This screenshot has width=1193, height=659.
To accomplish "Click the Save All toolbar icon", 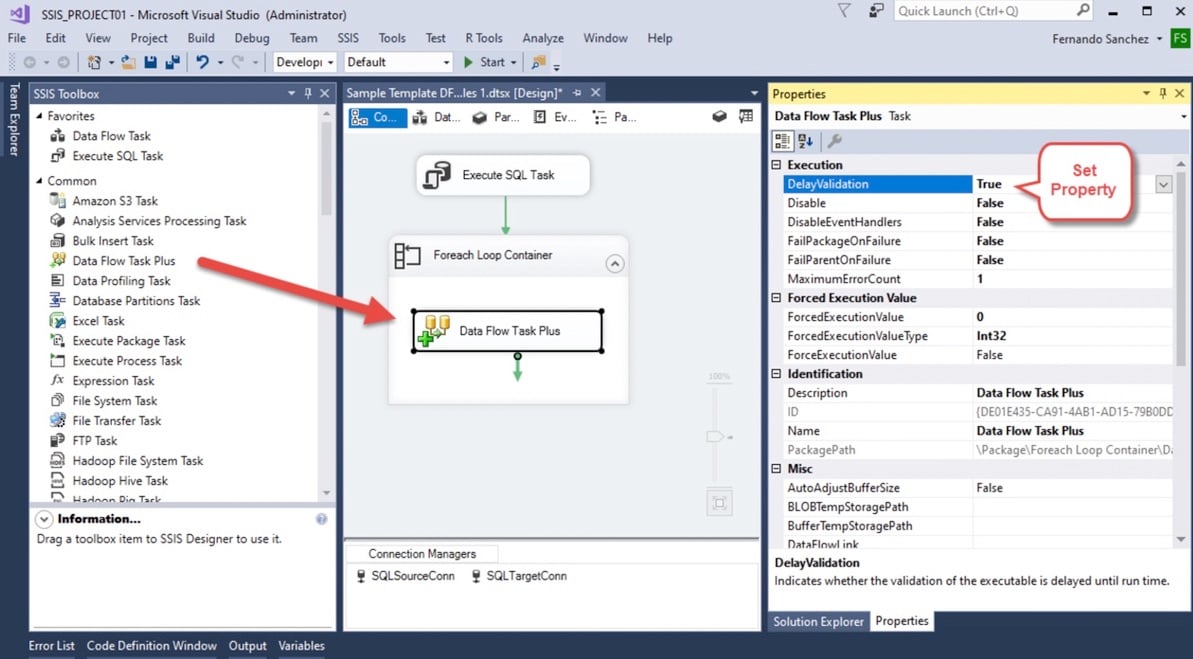I will click(x=173, y=62).
